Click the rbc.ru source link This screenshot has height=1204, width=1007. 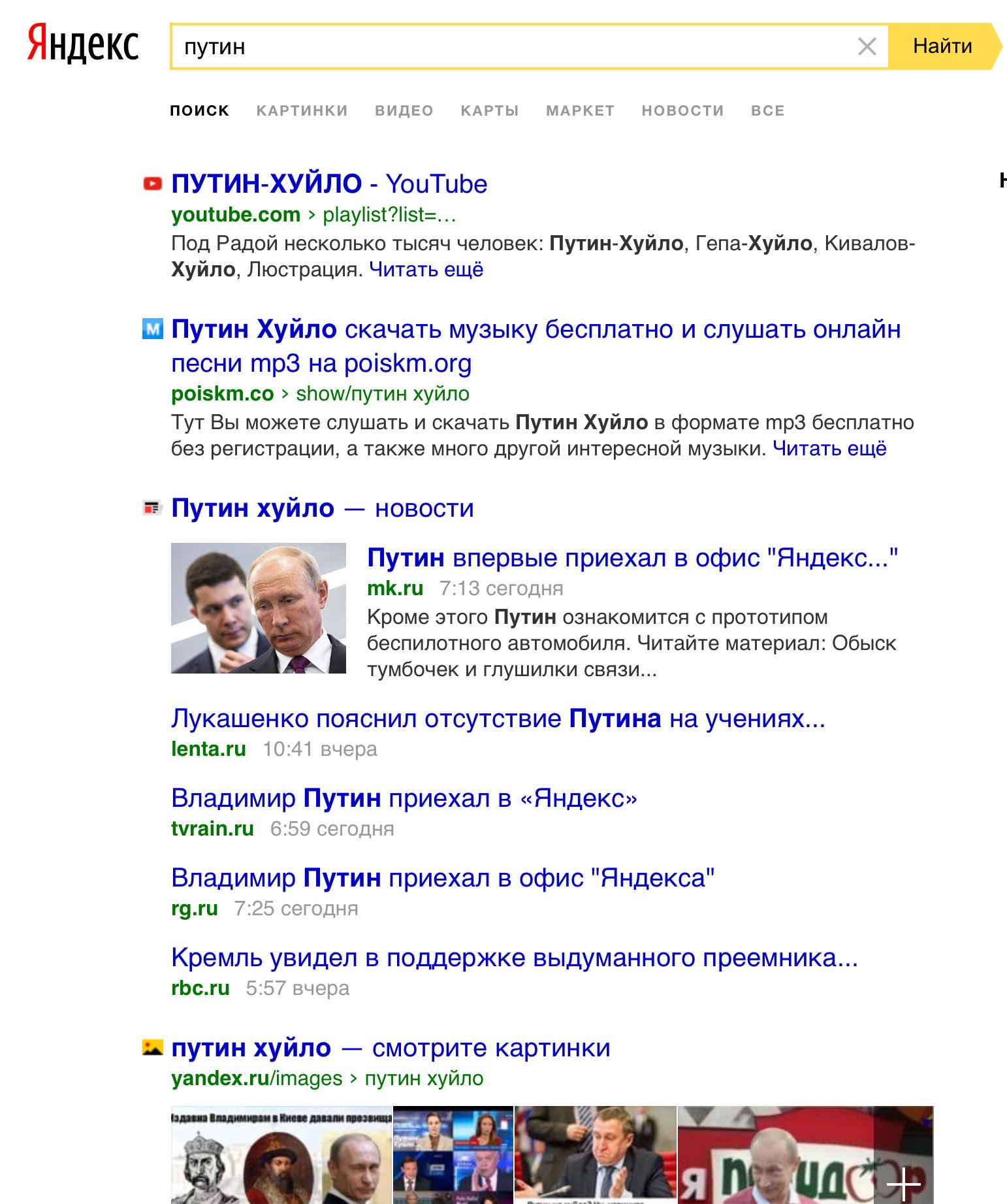pos(200,988)
